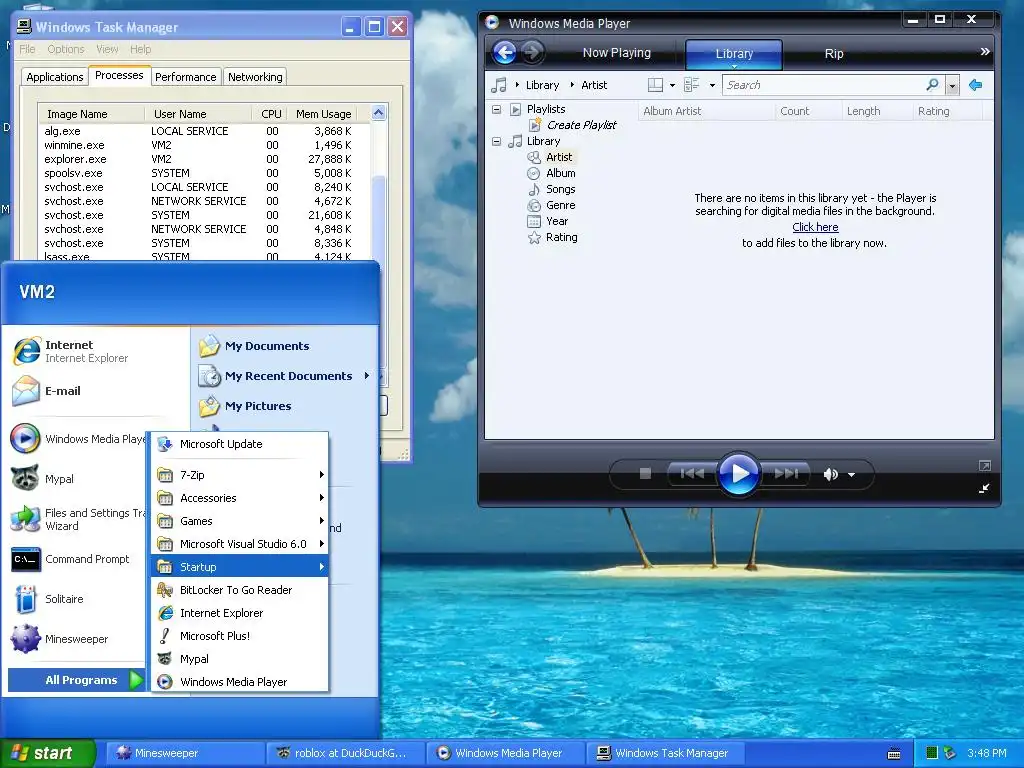Expand the Games submenu
Image resolution: width=1024 pixels, height=768 pixels.
tap(240, 521)
